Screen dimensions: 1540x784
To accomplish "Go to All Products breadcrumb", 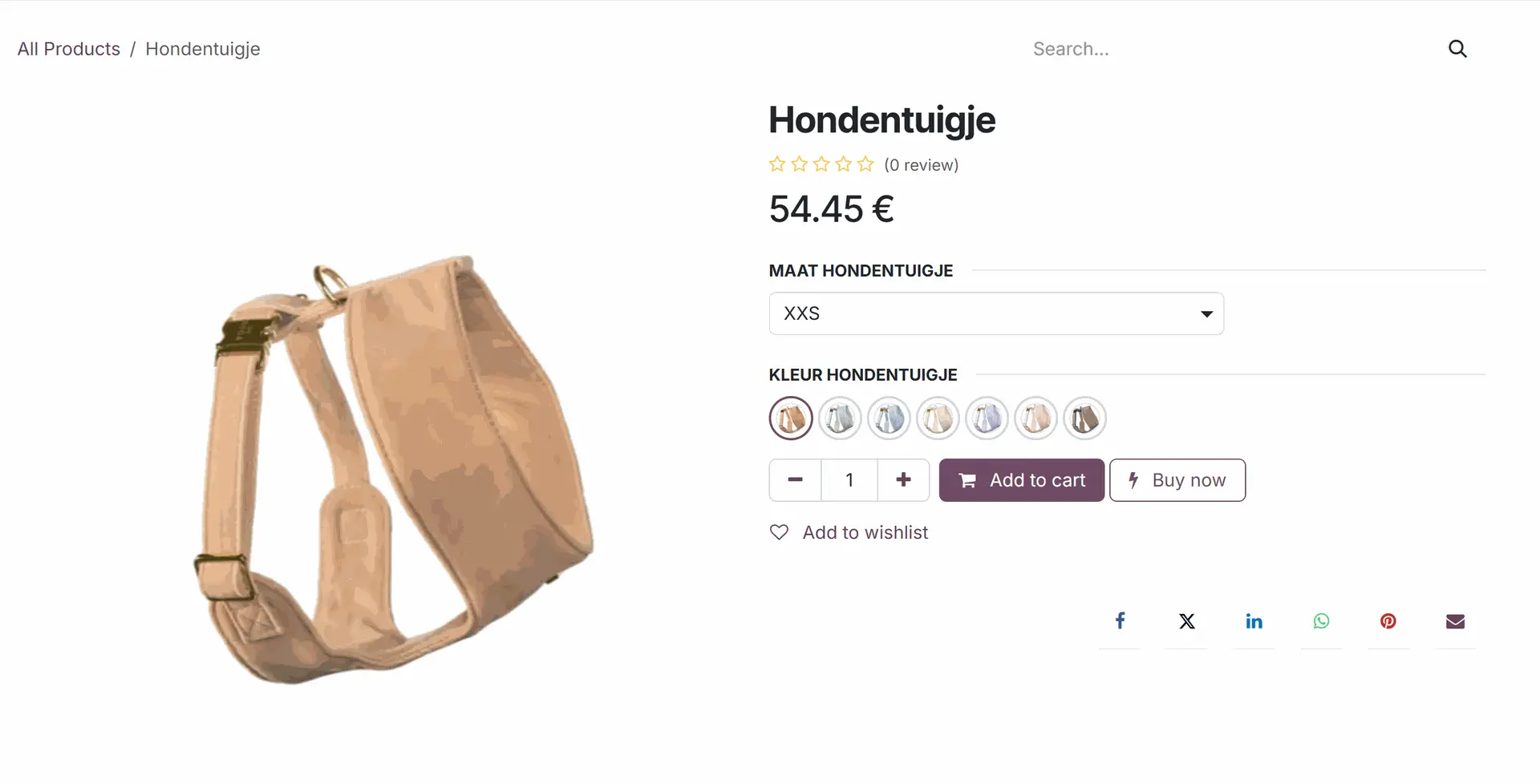I will pos(69,49).
